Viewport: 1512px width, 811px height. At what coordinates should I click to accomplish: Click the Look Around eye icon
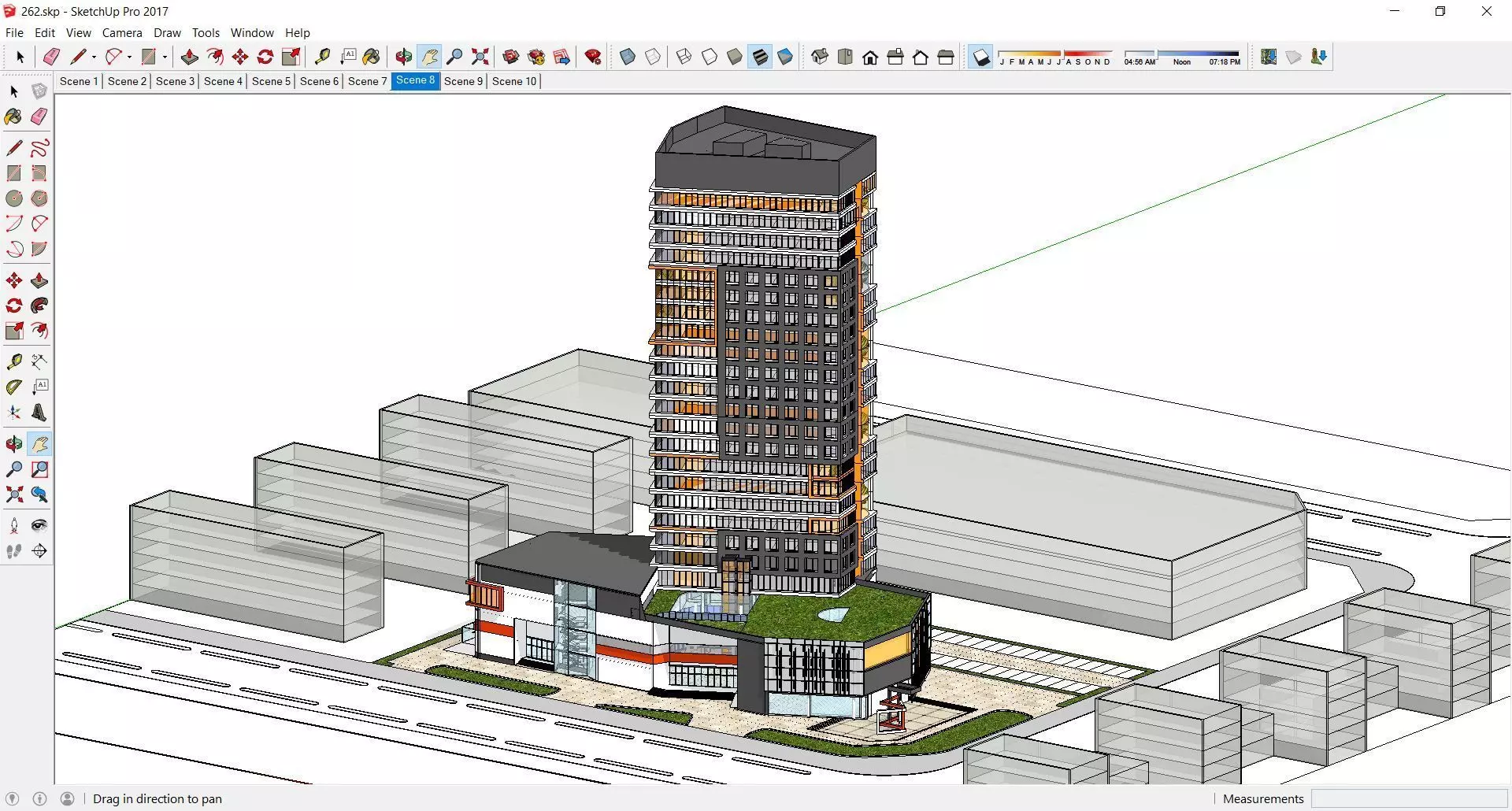[39, 525]
